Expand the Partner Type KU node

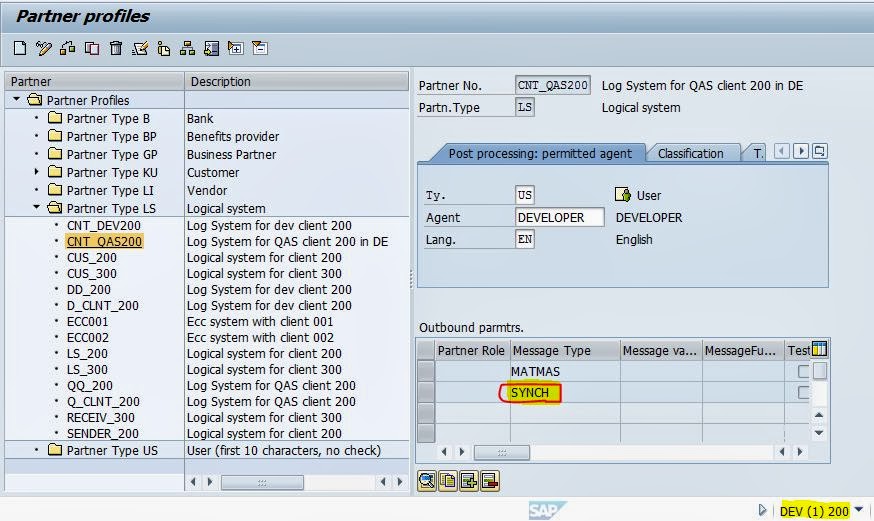click(37, 172)
